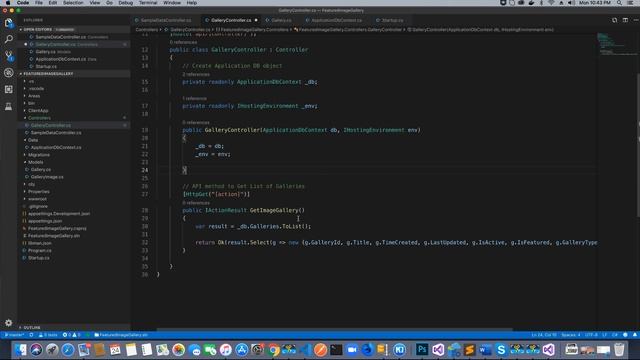This screenshot has height=360, width=640.
Task: Open Skype from the dock
Action: coord(501,350)
